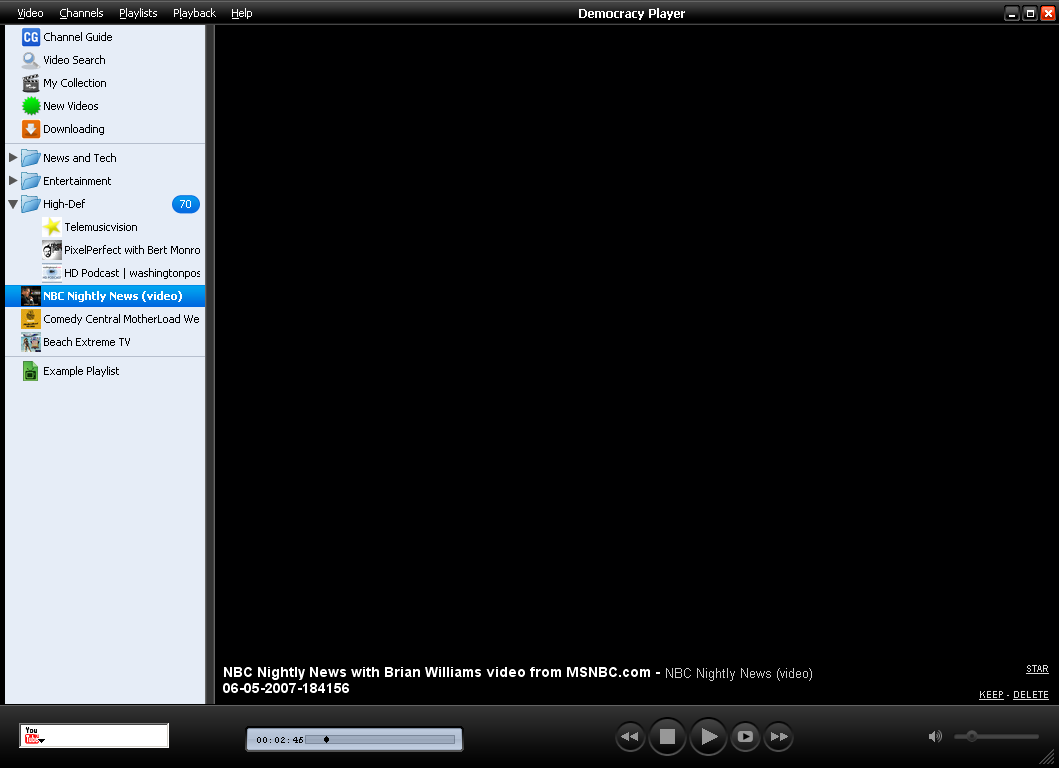Click the My Collection clapperboard icon

pyautogui.click(x=30, y=83)
